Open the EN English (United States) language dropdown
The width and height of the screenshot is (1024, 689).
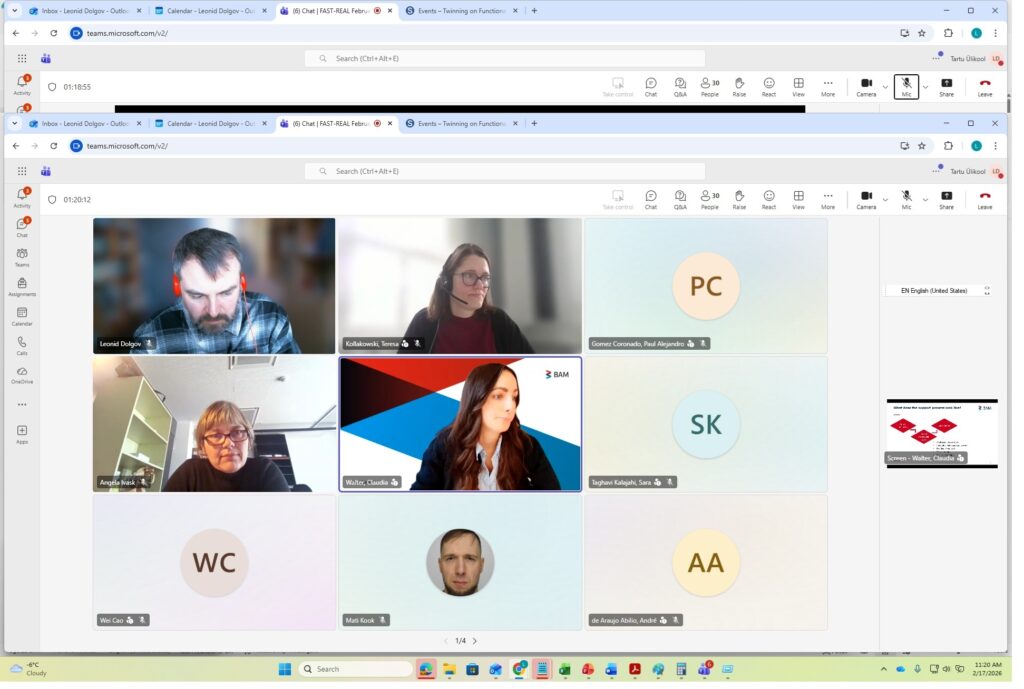click(x=938, y=291)
